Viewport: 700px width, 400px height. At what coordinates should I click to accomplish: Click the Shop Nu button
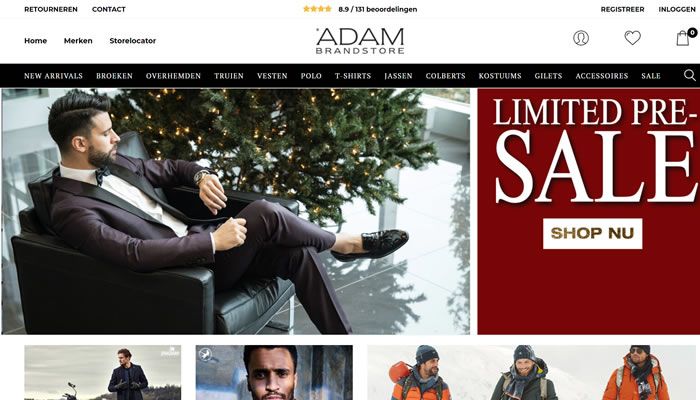pos(592,233)
